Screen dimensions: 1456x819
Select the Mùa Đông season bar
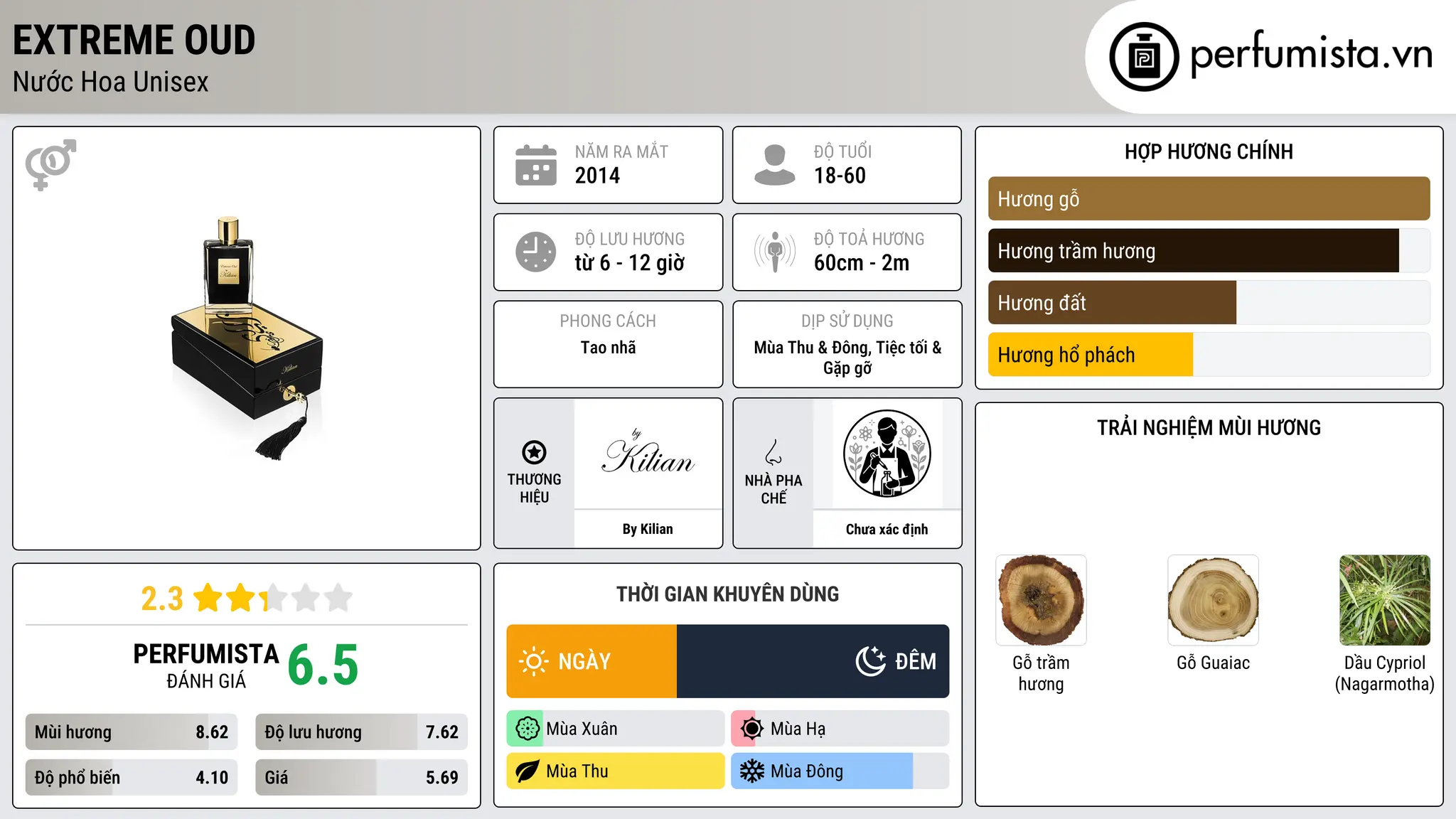840,771
